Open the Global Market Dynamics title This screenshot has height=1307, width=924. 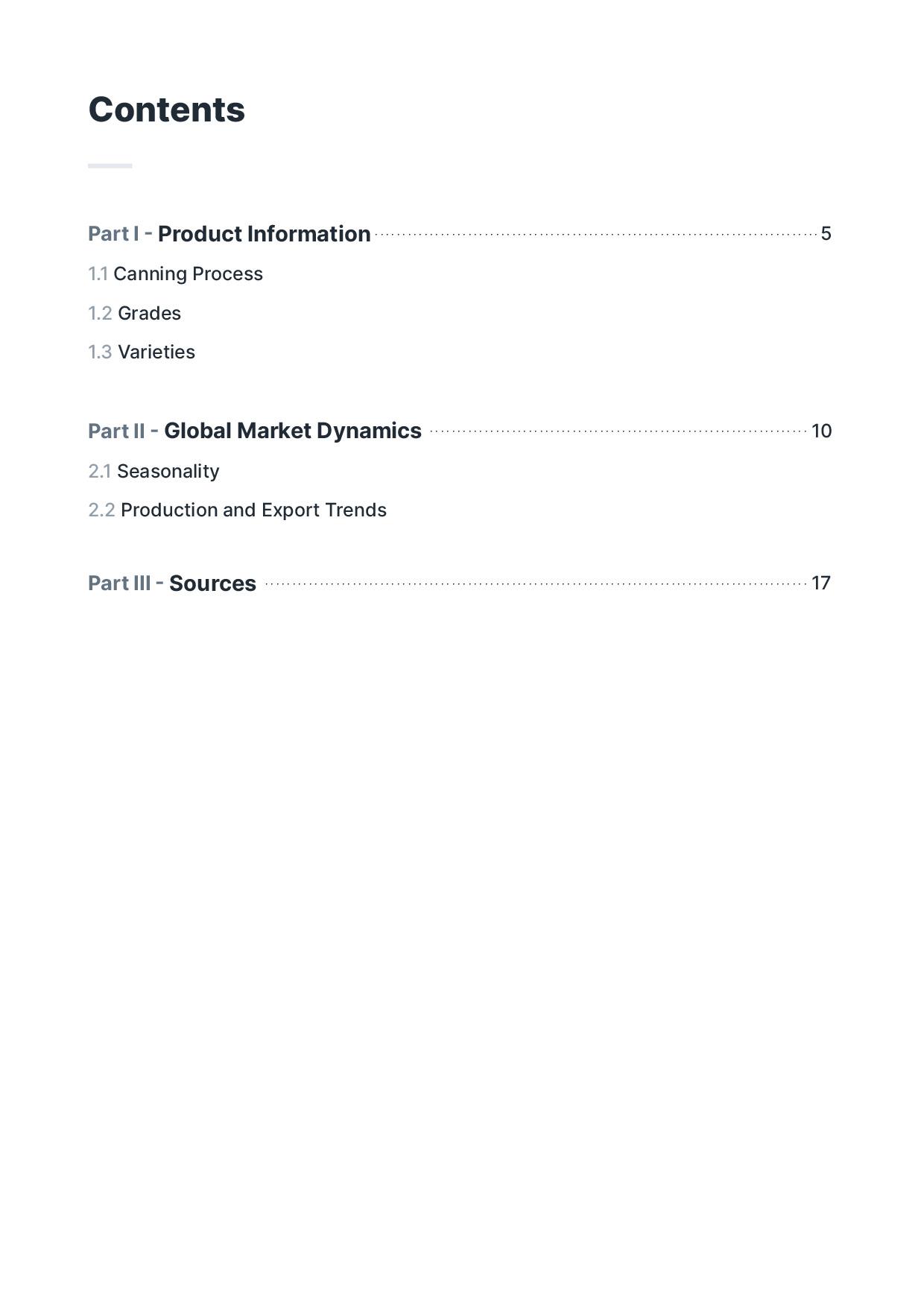tap(292, 431)
